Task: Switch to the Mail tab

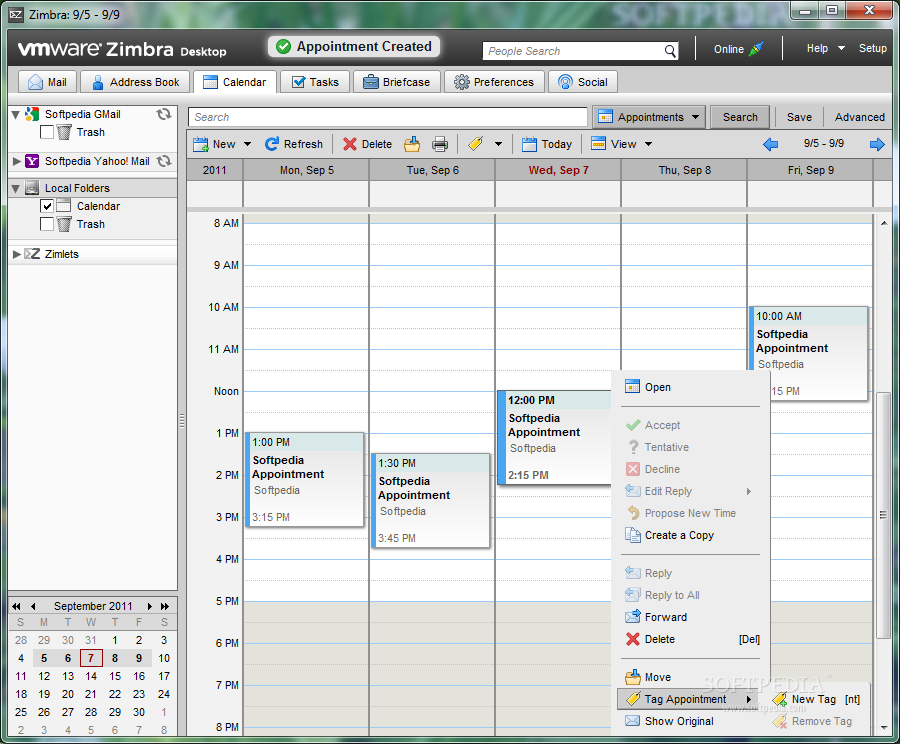Action: click(x=47, y=82)
